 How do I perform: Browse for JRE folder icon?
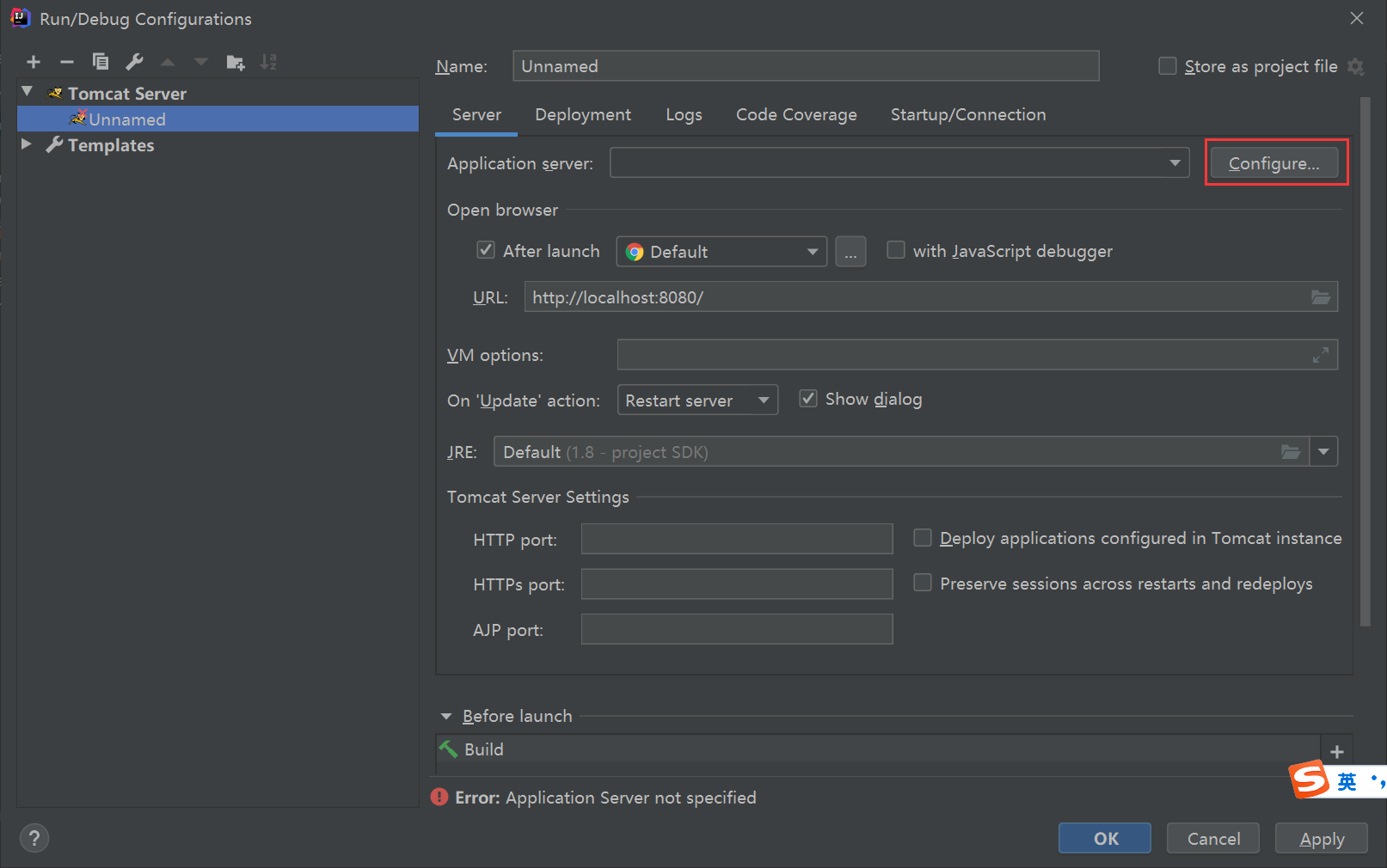click(x=1291, y=452)
